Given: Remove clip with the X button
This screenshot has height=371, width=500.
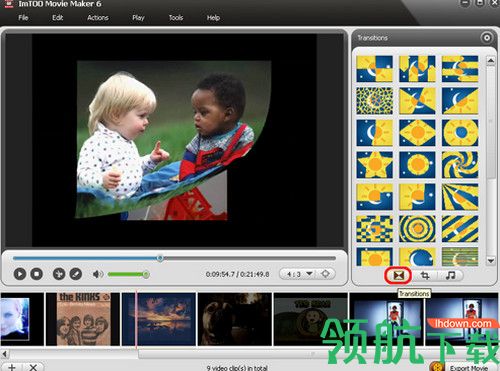Looking at the screenshot, I should click(x=33, y=367).
